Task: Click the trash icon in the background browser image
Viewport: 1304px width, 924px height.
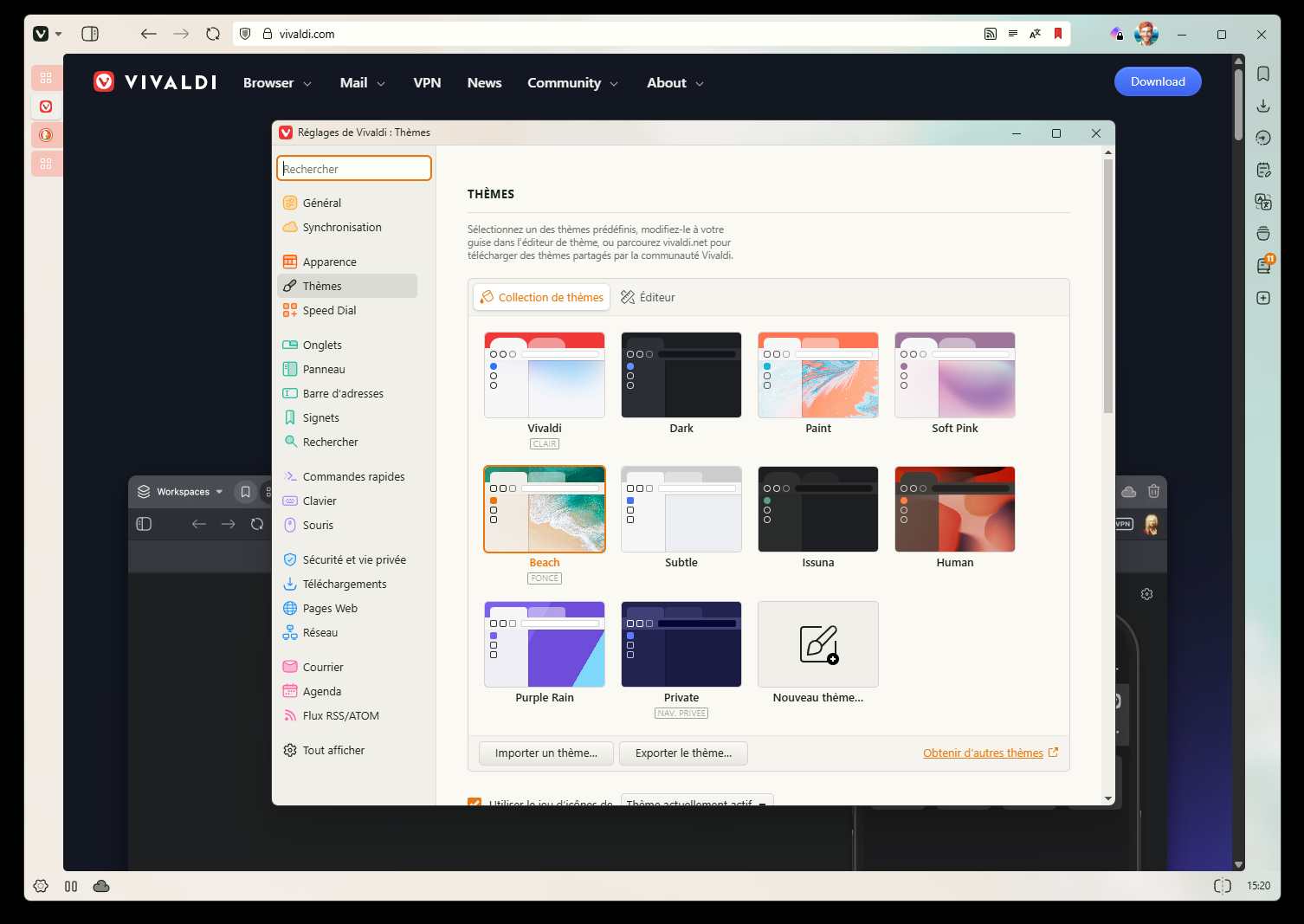Action: [1153, 491]
